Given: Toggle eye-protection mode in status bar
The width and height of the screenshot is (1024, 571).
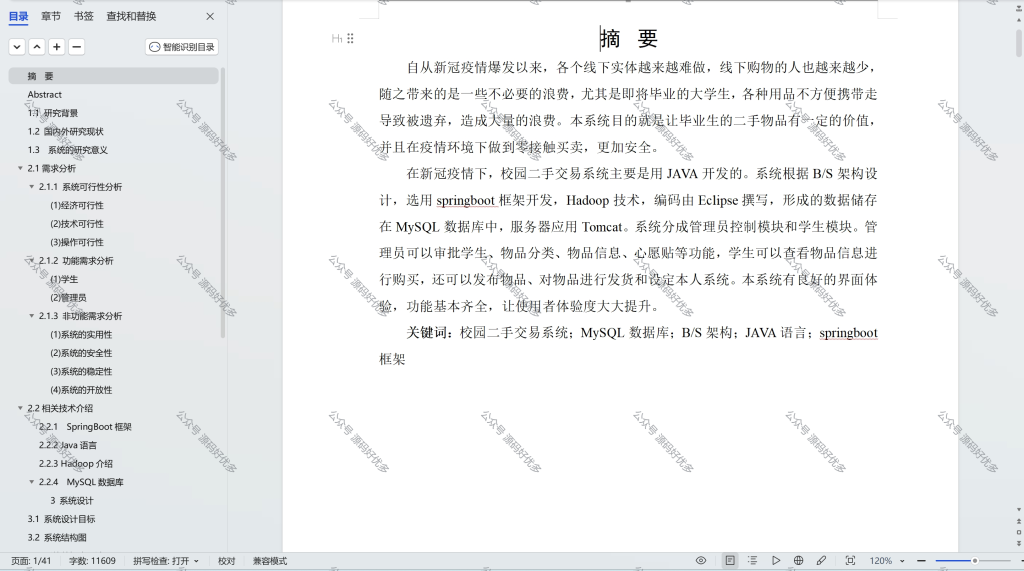Looking at the screenshot, I should (x=701, y=561).
